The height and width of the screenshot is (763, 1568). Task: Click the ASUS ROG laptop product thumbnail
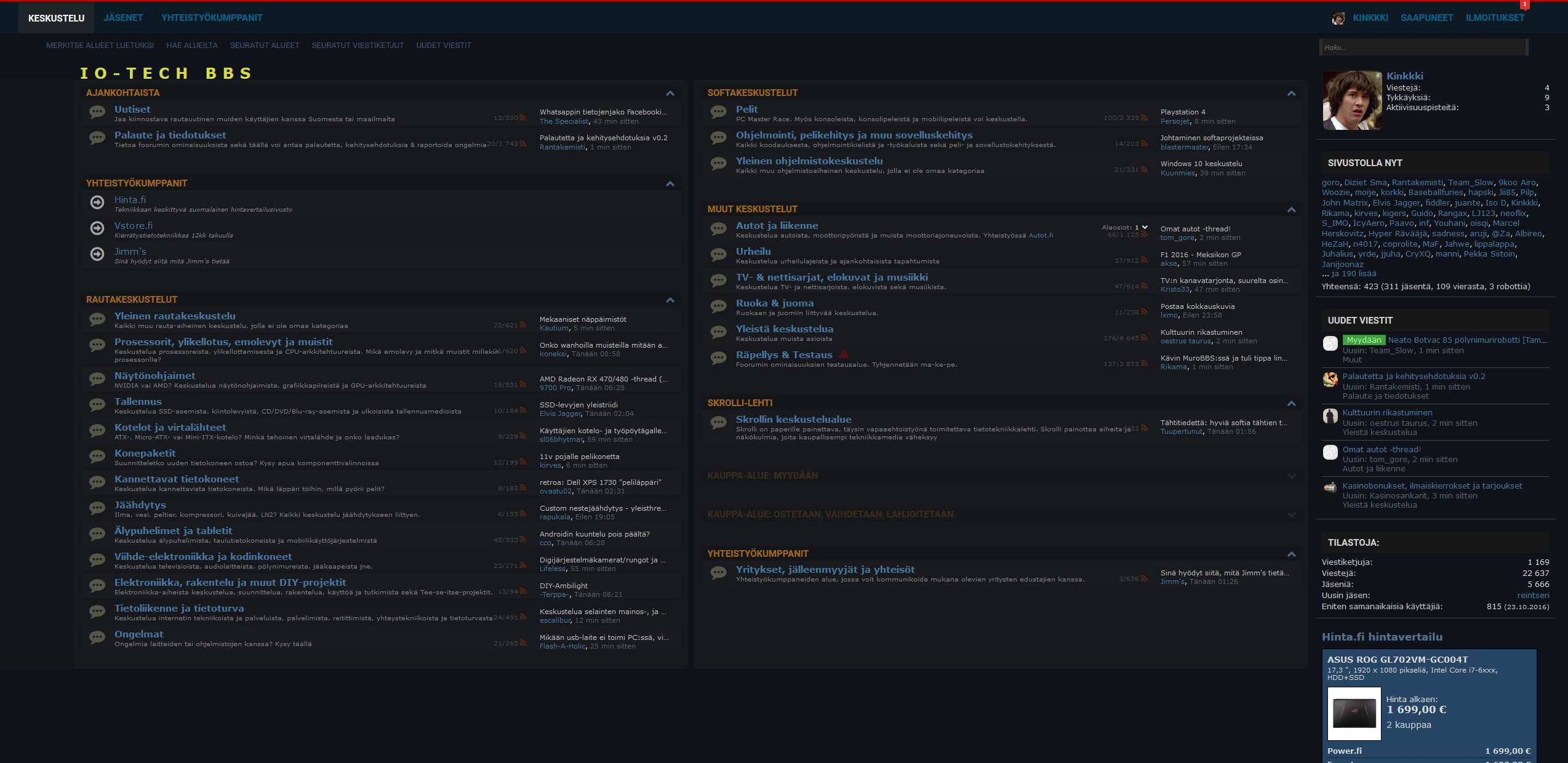click(1354, 713)
